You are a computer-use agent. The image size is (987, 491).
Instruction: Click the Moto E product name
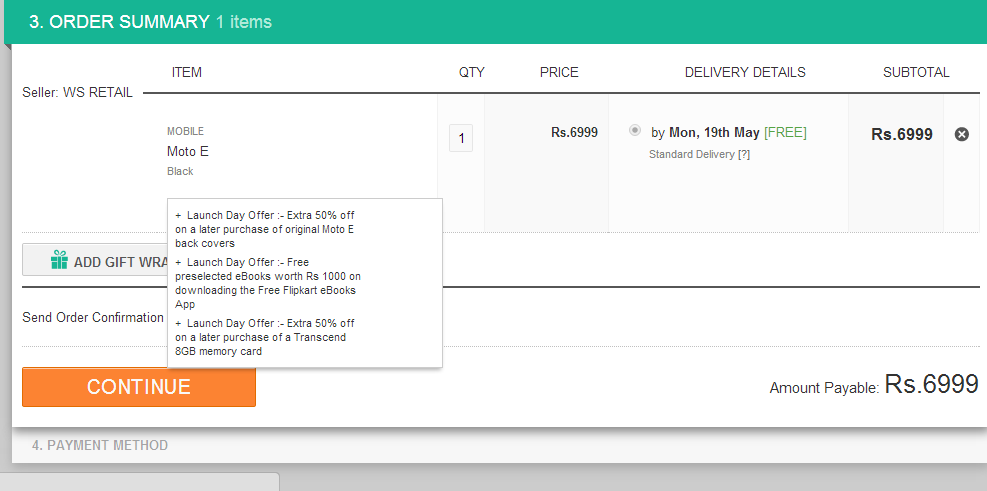click(188, 151)
